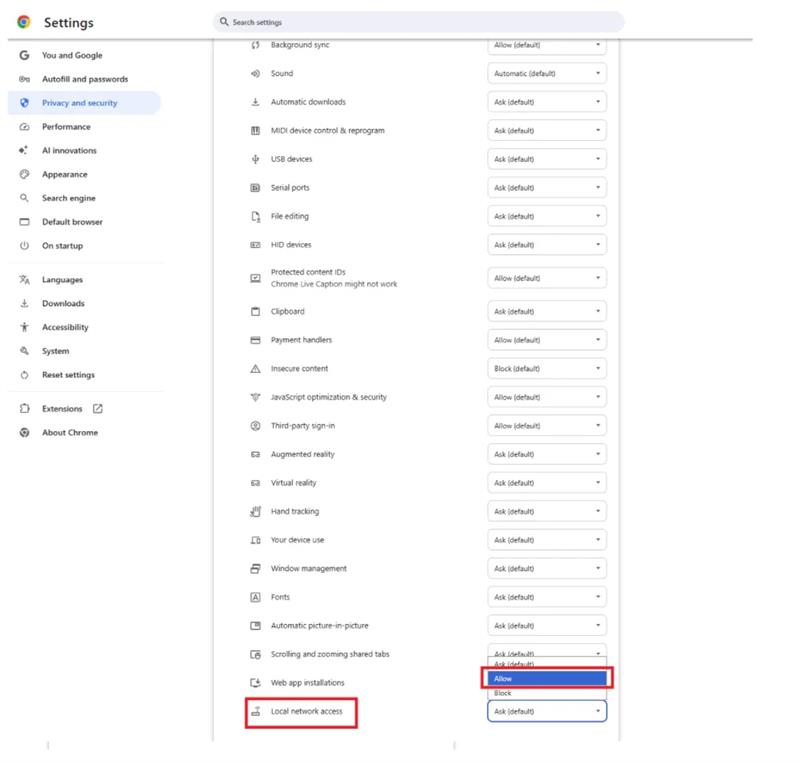The width and height of the screenshot is (800, 763).
Task: Click the picture-in-picture icon
Action: click(x=255, y=625)
